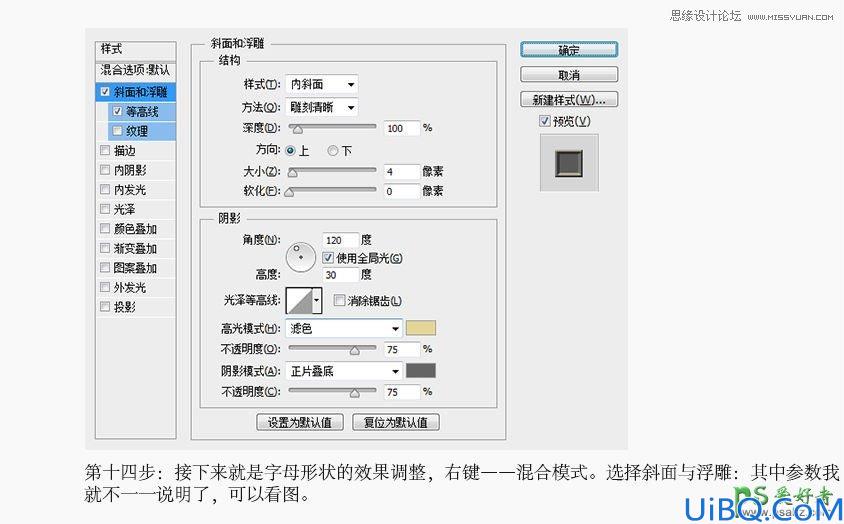The height and width of the screenshot is (524, 844).
Task: Enable the 投影 checkbox
Action: (105, 306)
